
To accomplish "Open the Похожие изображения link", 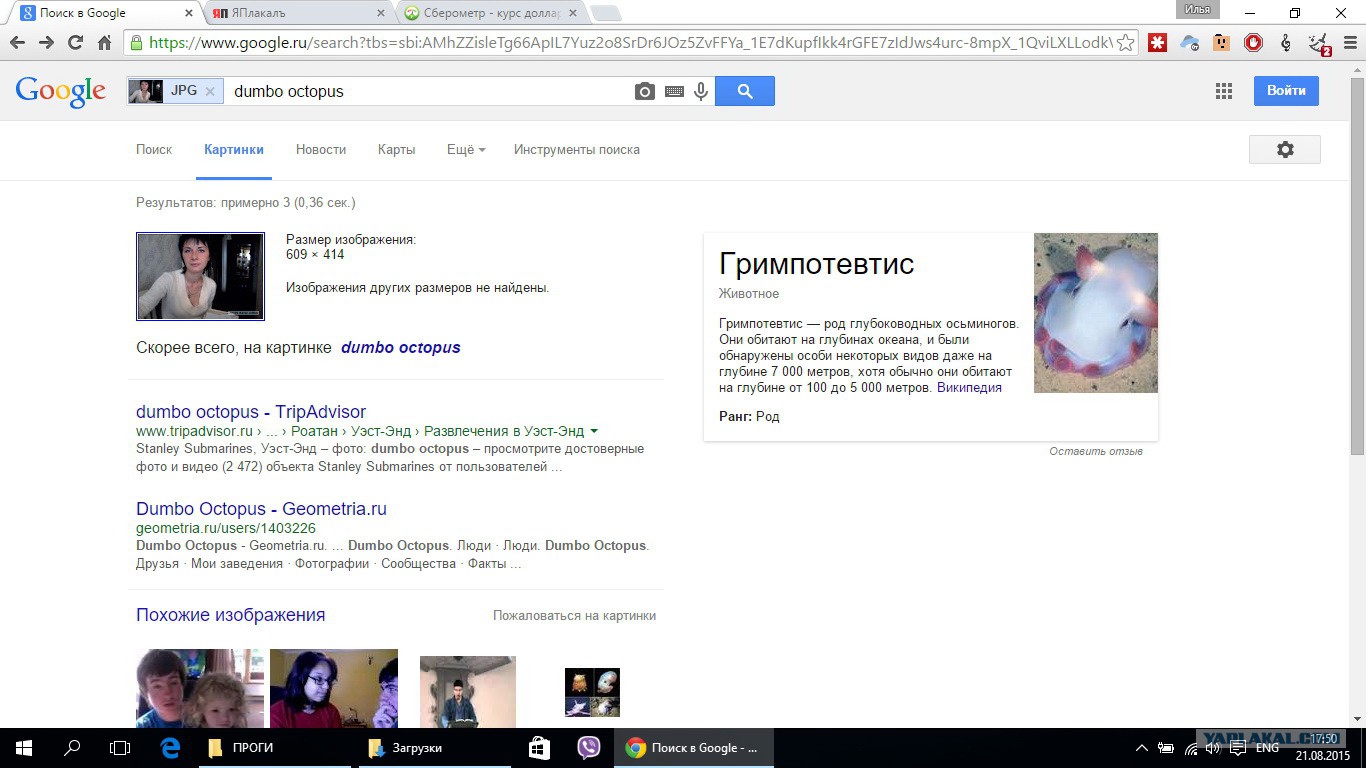I will point(230,615).
